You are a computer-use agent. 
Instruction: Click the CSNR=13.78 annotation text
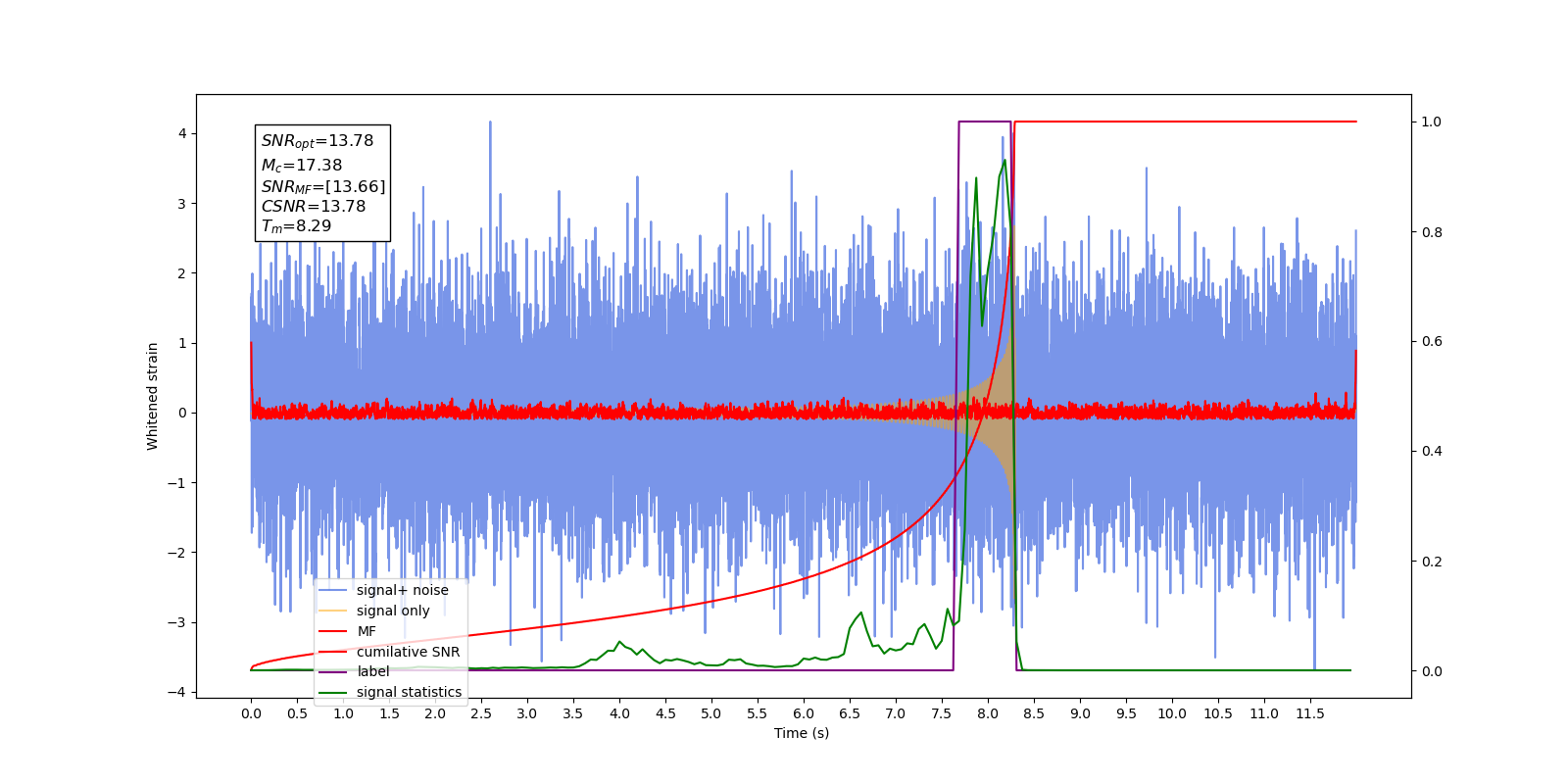(x=314, y=206)
